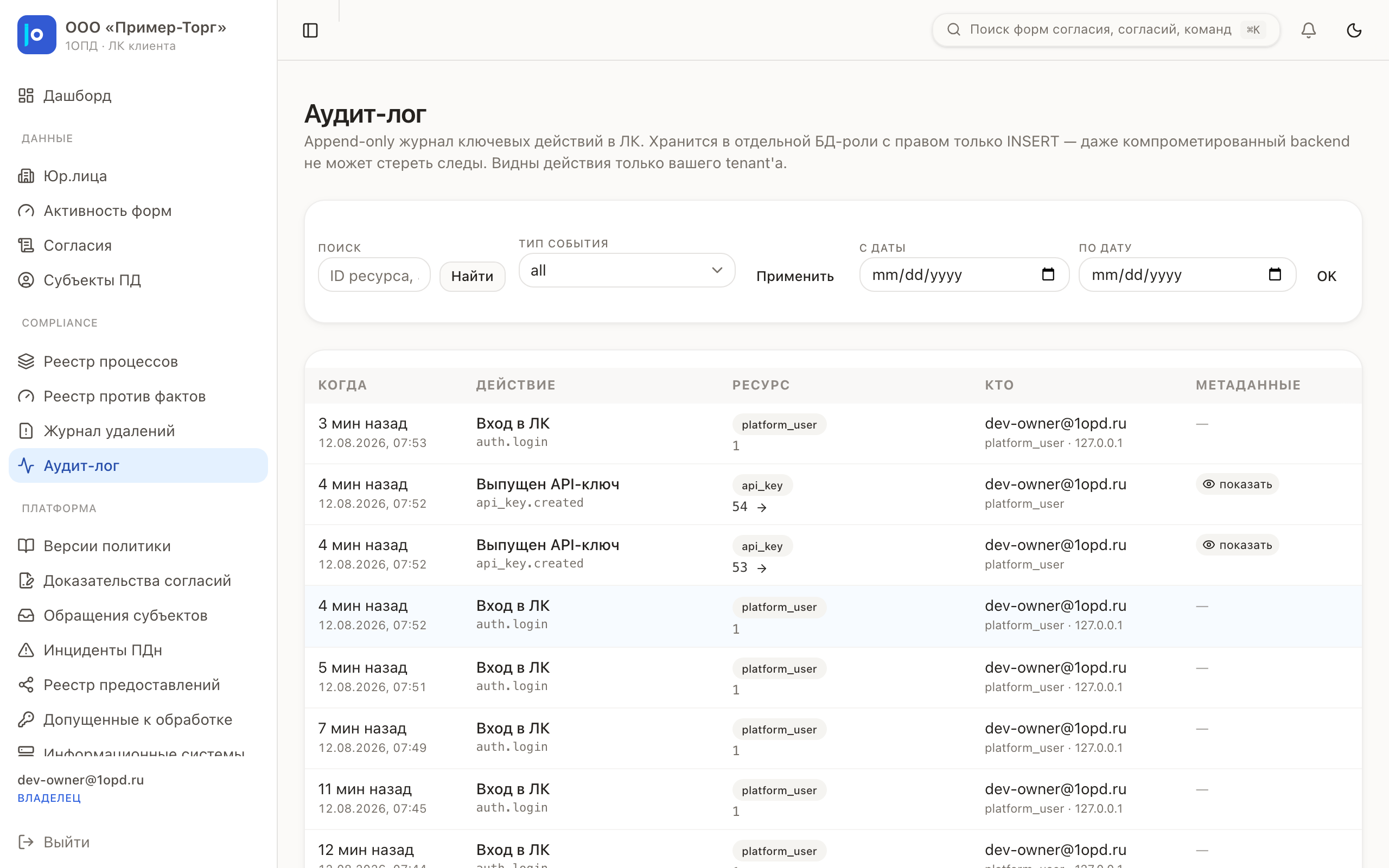Viewport: 1389px width, 868px height.
Task: Click the Реестр предоставлений share icon
Action: [x=26, y=685]
